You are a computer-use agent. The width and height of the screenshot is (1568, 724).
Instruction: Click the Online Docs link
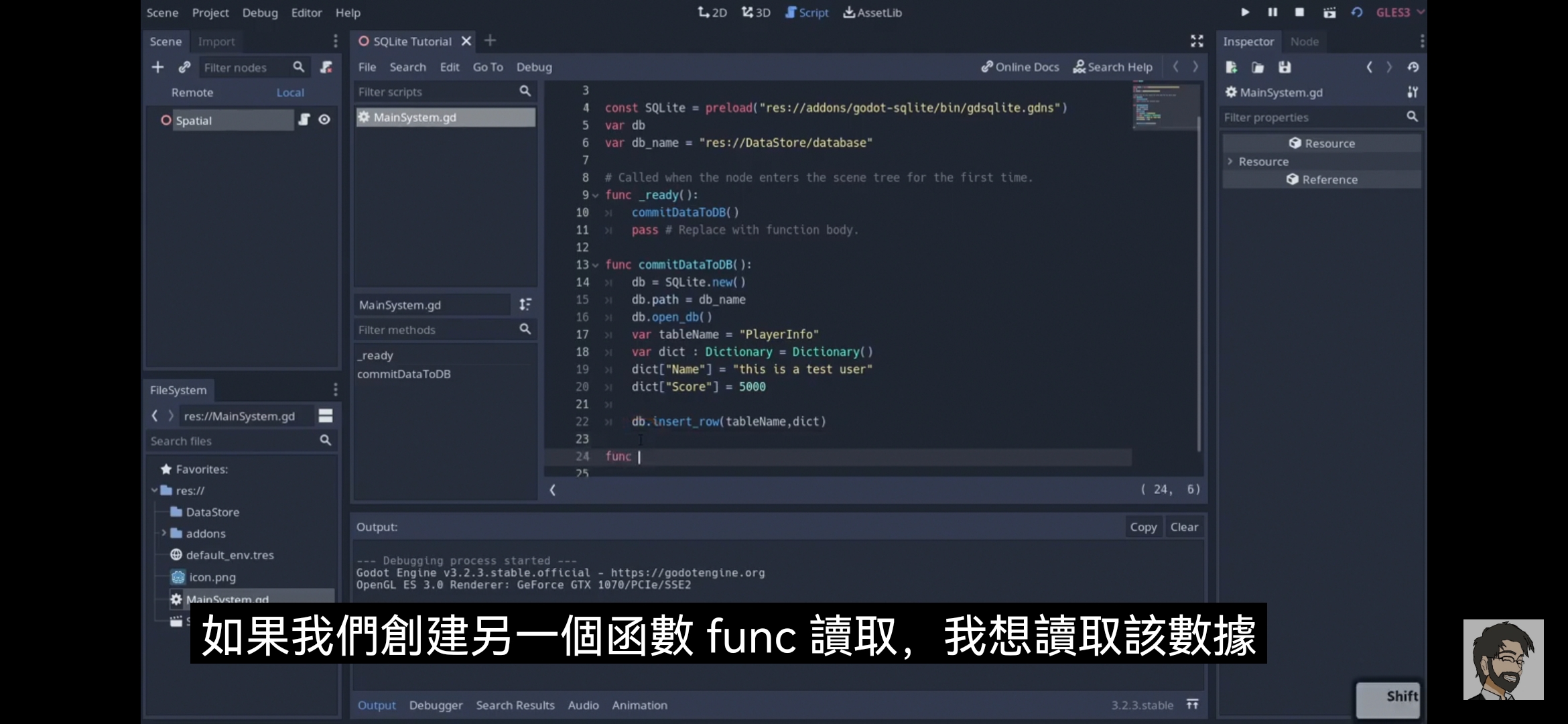pyautogui.click(x=1020, y=66)
